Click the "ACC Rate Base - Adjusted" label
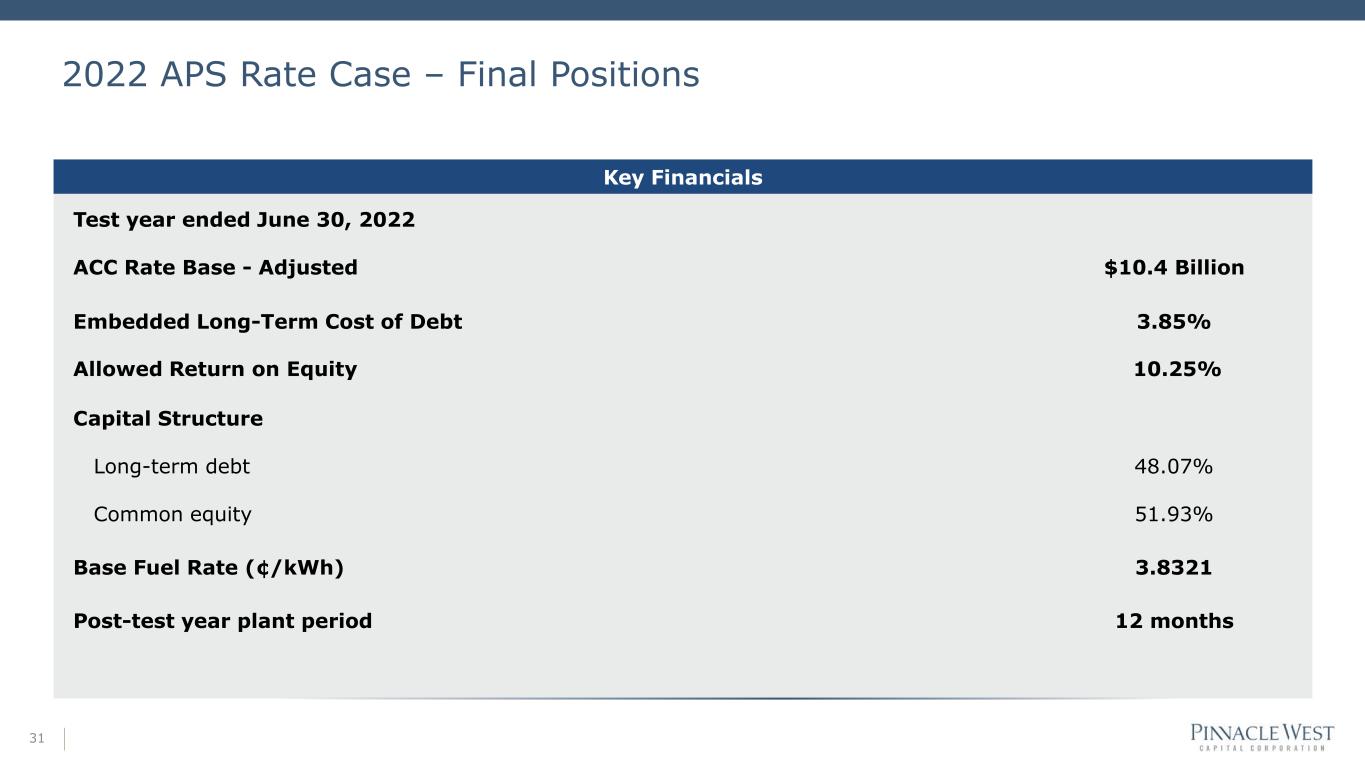 [x=215, y=268]
